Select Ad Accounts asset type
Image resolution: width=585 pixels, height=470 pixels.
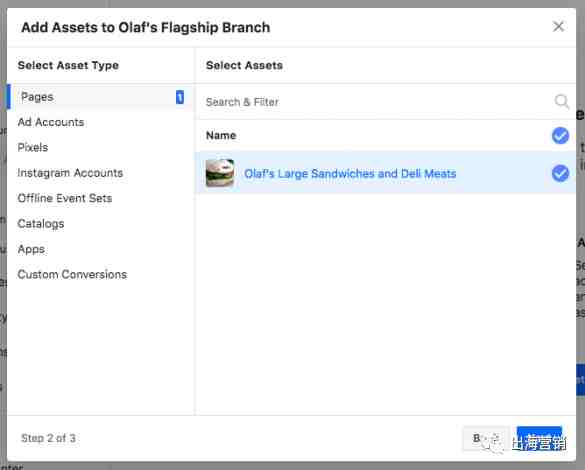click(51, 122)
